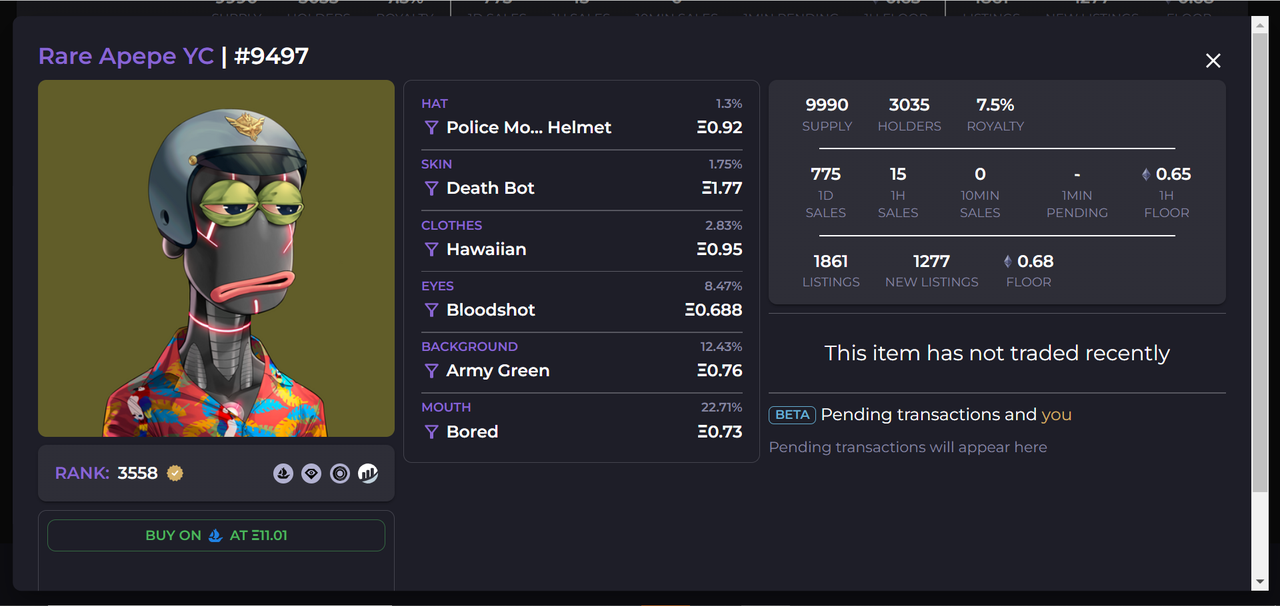The image size is (1280, 606).
Task: Click the scrollbar down arrow
Action: click(x=1260, y=582)
